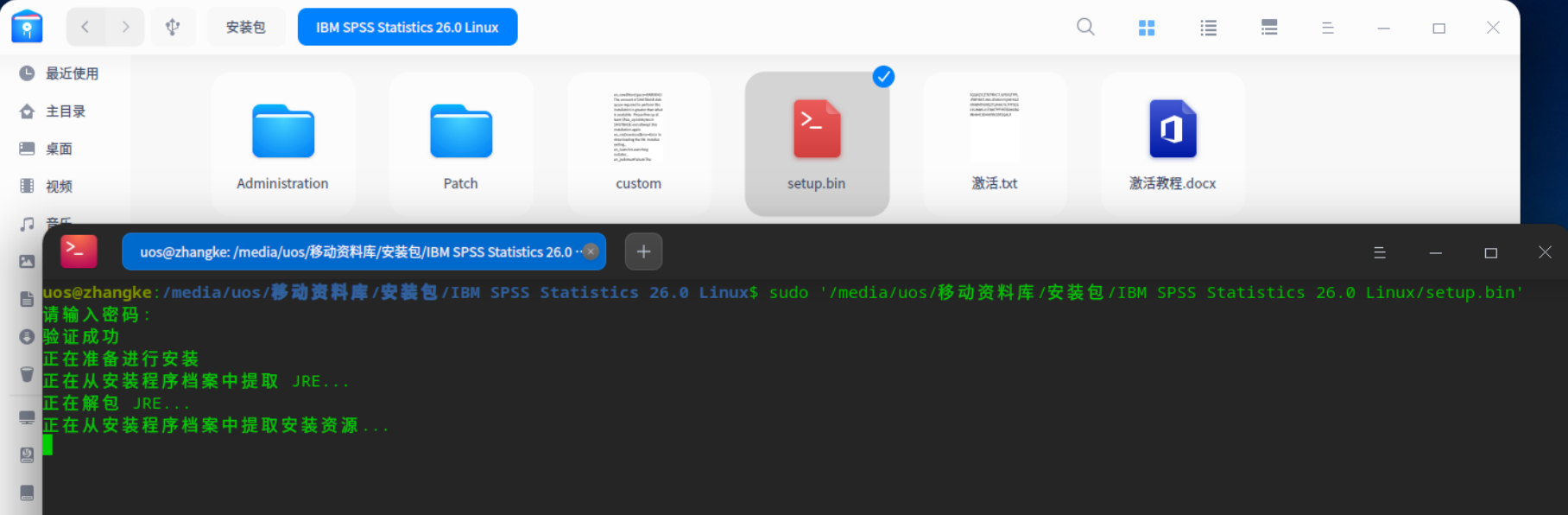Switch to icon grid view
The width and height of the screenshot is (1568, 515).
pos(1147,28)
